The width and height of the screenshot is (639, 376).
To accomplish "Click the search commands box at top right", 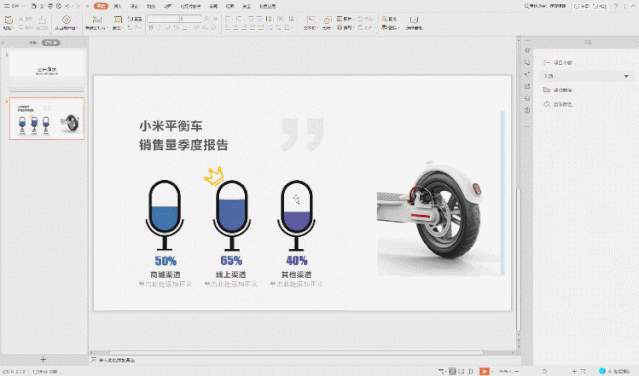I will click(545, 6).
